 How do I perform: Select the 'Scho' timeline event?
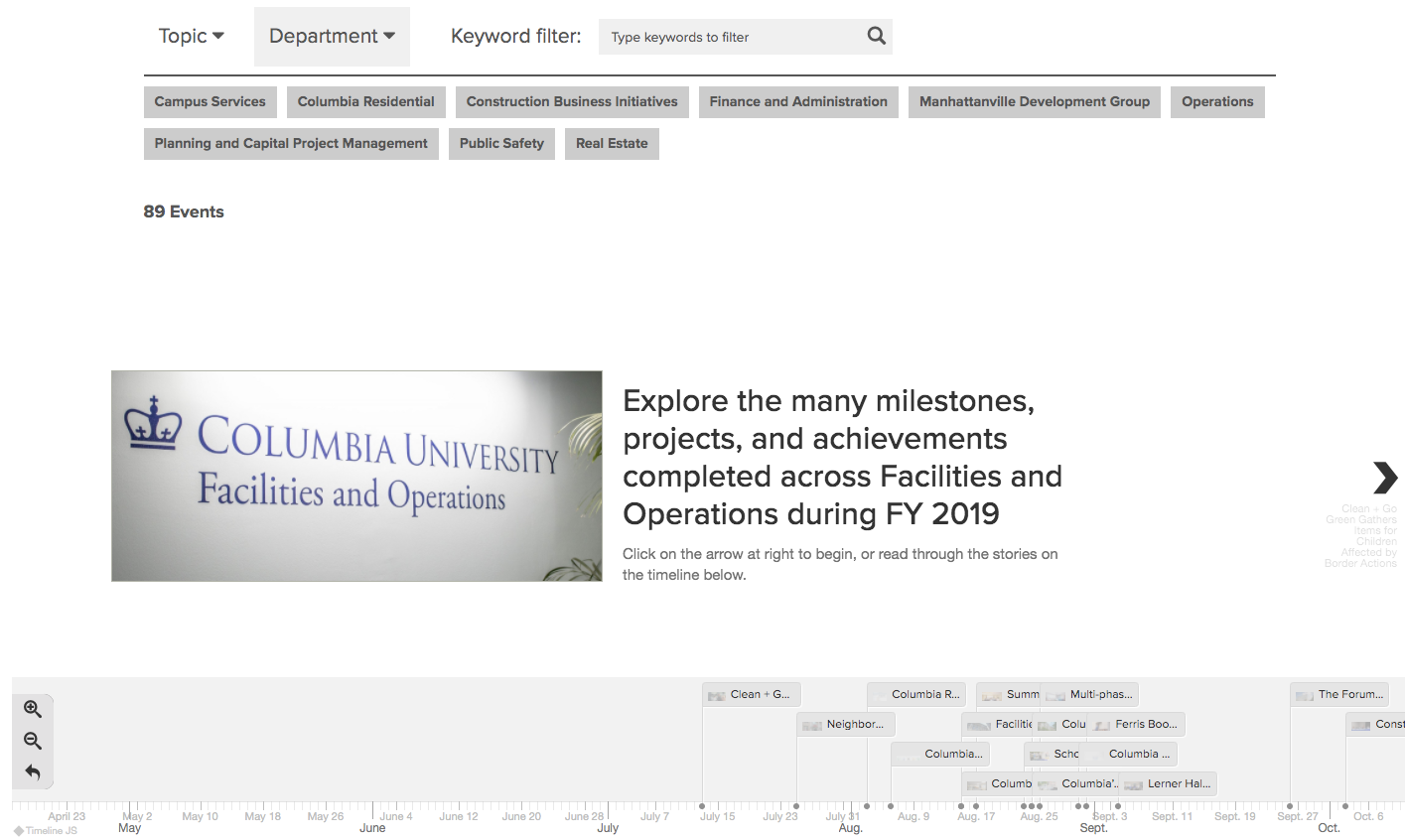click(1052, 755)
